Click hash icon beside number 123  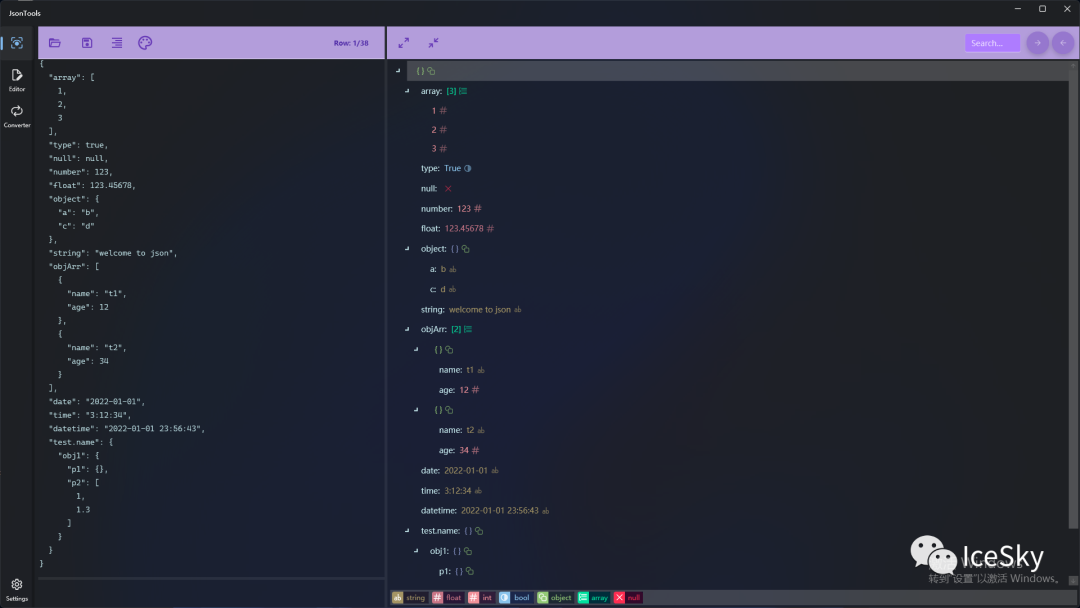pyautogui.click(x=477, y=209)
